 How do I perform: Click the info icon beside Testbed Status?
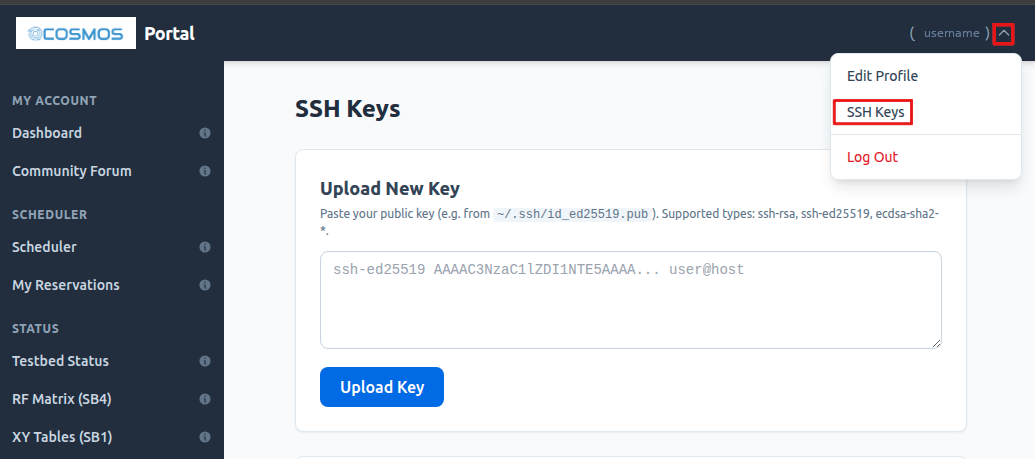[205, 361]
